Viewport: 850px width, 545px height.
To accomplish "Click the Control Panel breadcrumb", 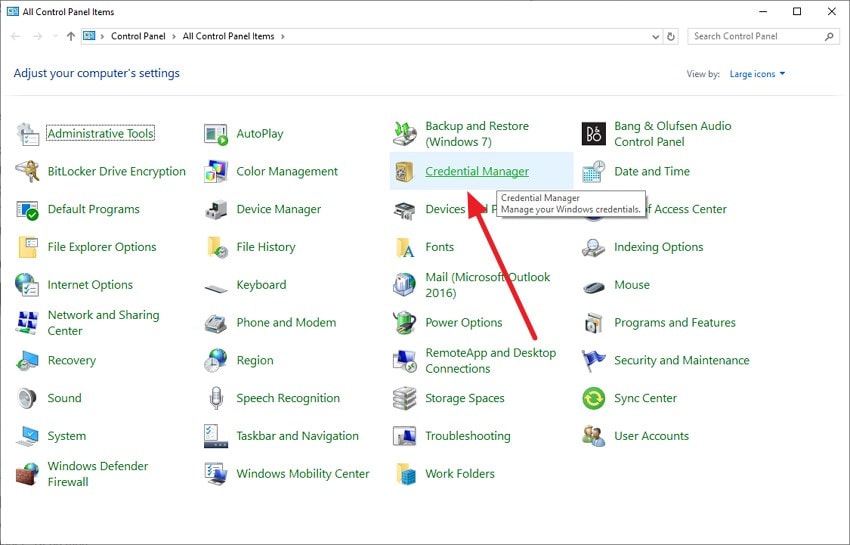I will coord(138,36).
